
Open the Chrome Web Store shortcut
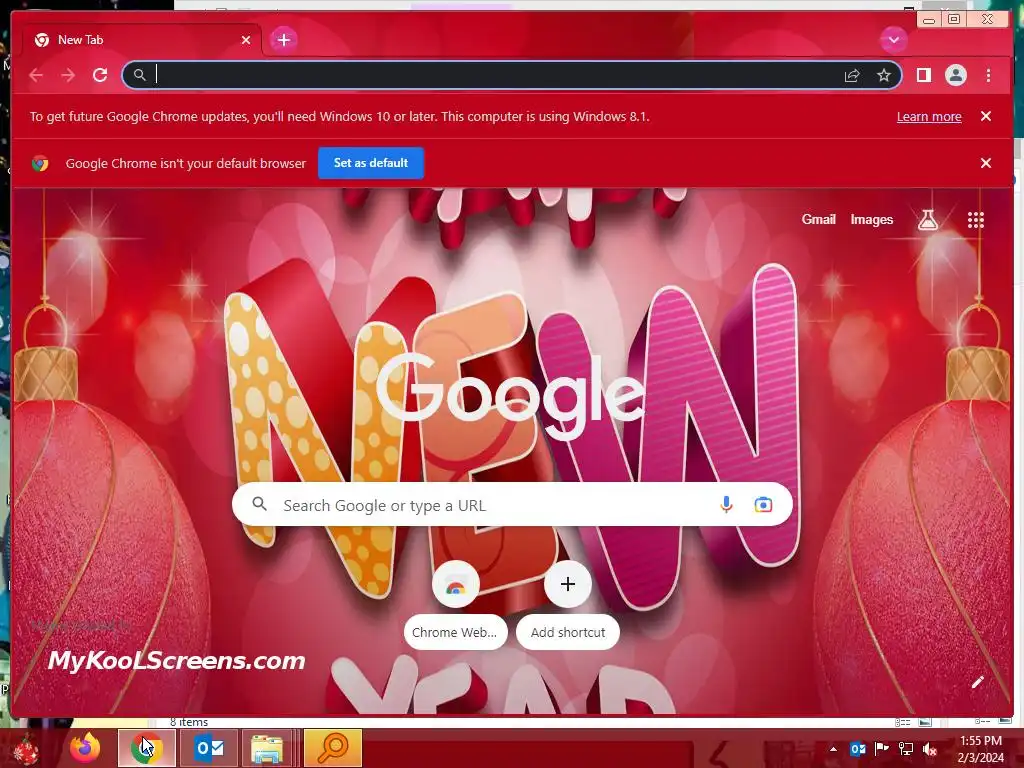pyautogui.click(x=456, y=605)
